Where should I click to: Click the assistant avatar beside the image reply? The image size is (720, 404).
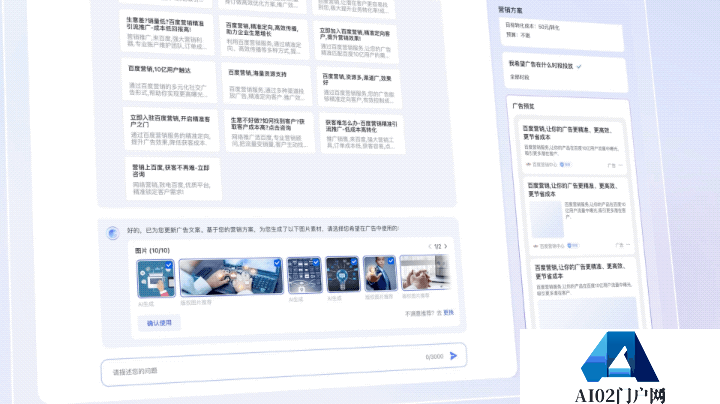[x=112, y=233]
